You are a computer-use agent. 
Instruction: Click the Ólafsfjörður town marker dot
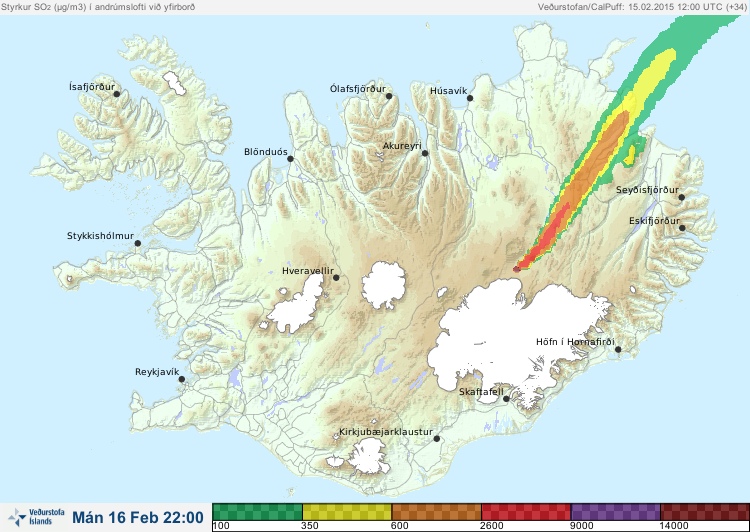pyautogui.click(x=389, y=96)
